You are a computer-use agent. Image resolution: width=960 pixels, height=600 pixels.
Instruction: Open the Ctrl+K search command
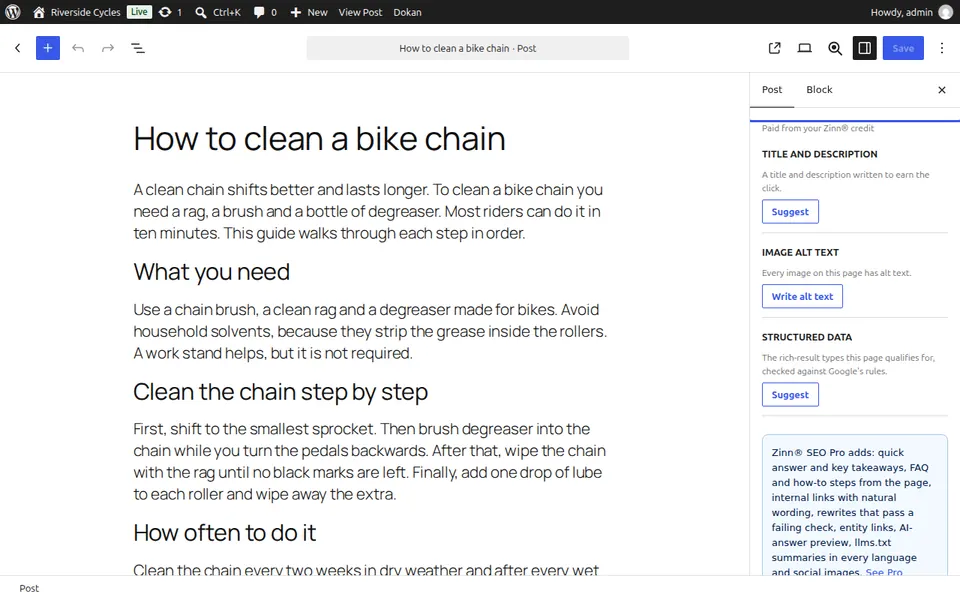[x=218, y=12]
